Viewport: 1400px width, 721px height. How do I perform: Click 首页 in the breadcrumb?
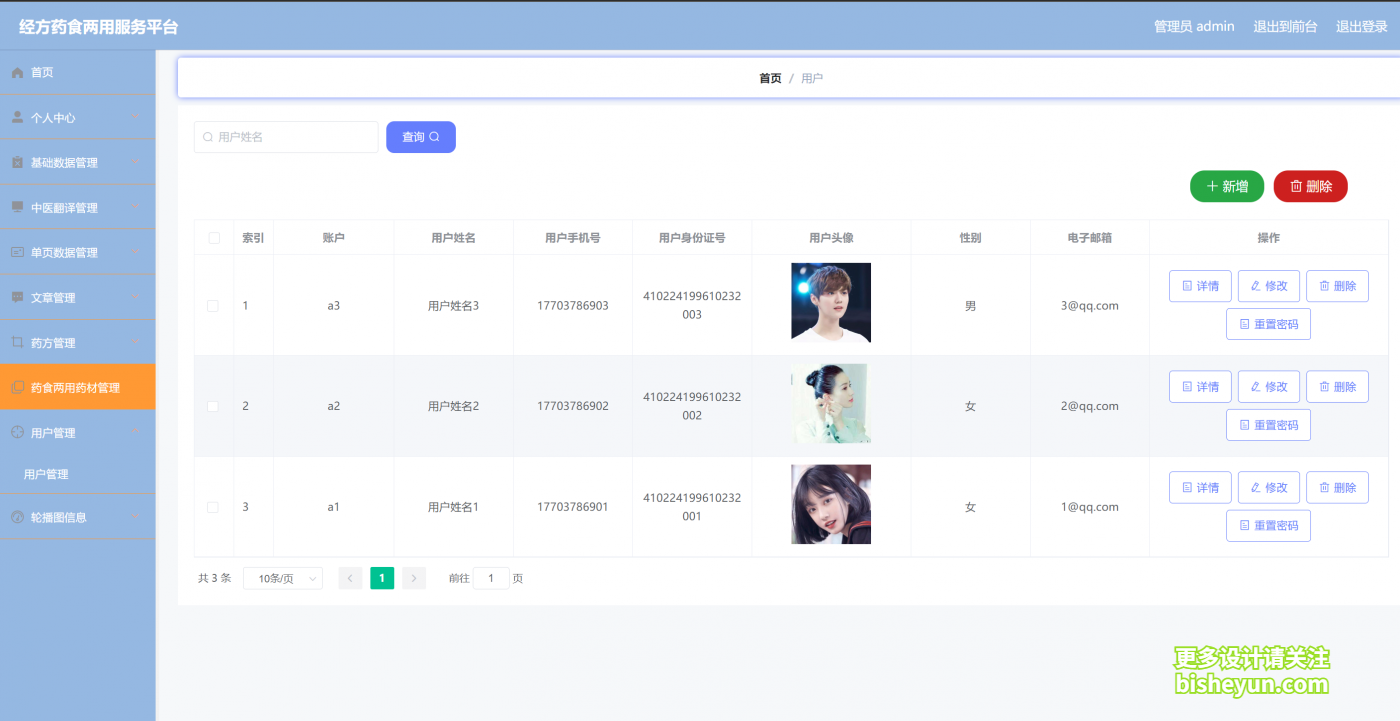point(770,78)
